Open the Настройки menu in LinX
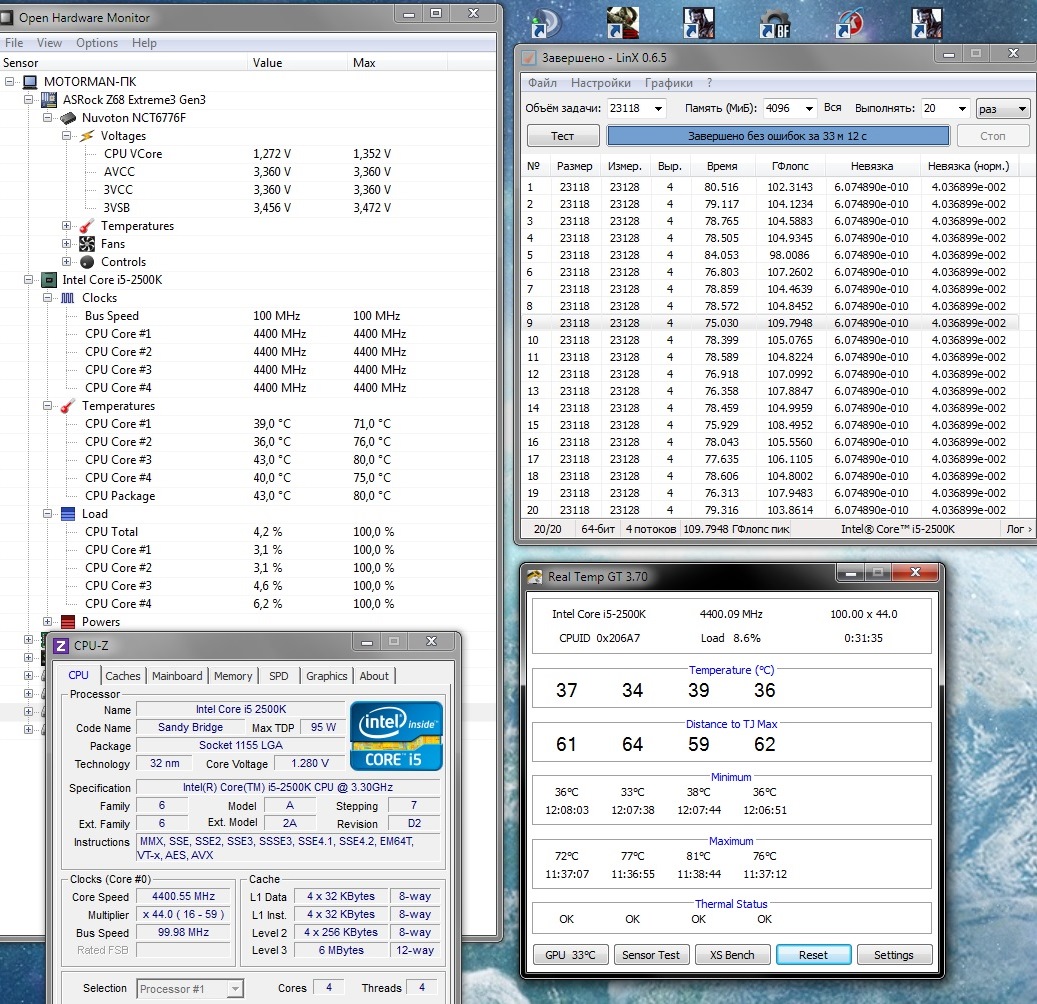The width and height of the screenshot is (1037, 1004). (601, 83)
